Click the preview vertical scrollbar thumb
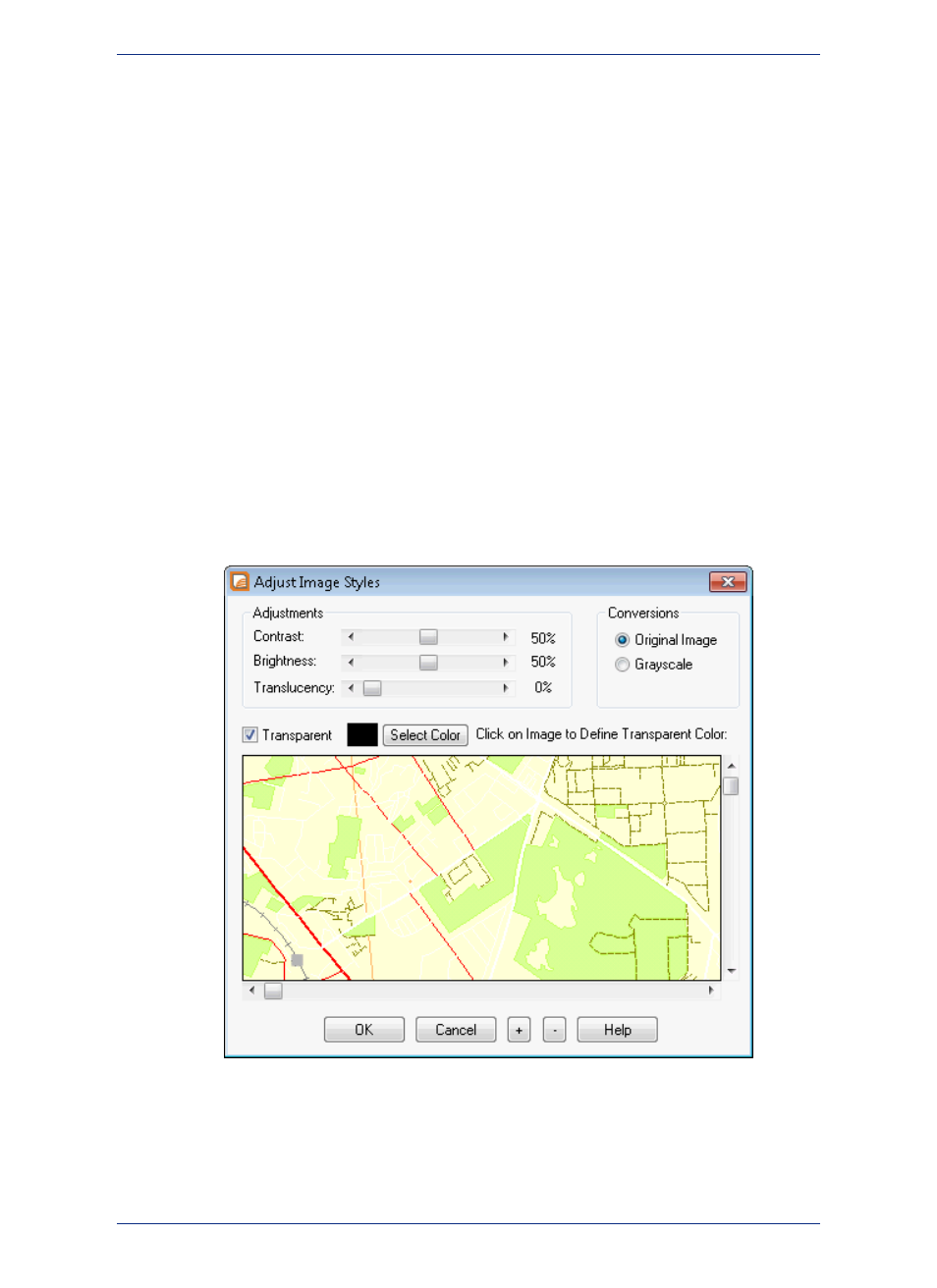937x1288 pixels. 731,786
